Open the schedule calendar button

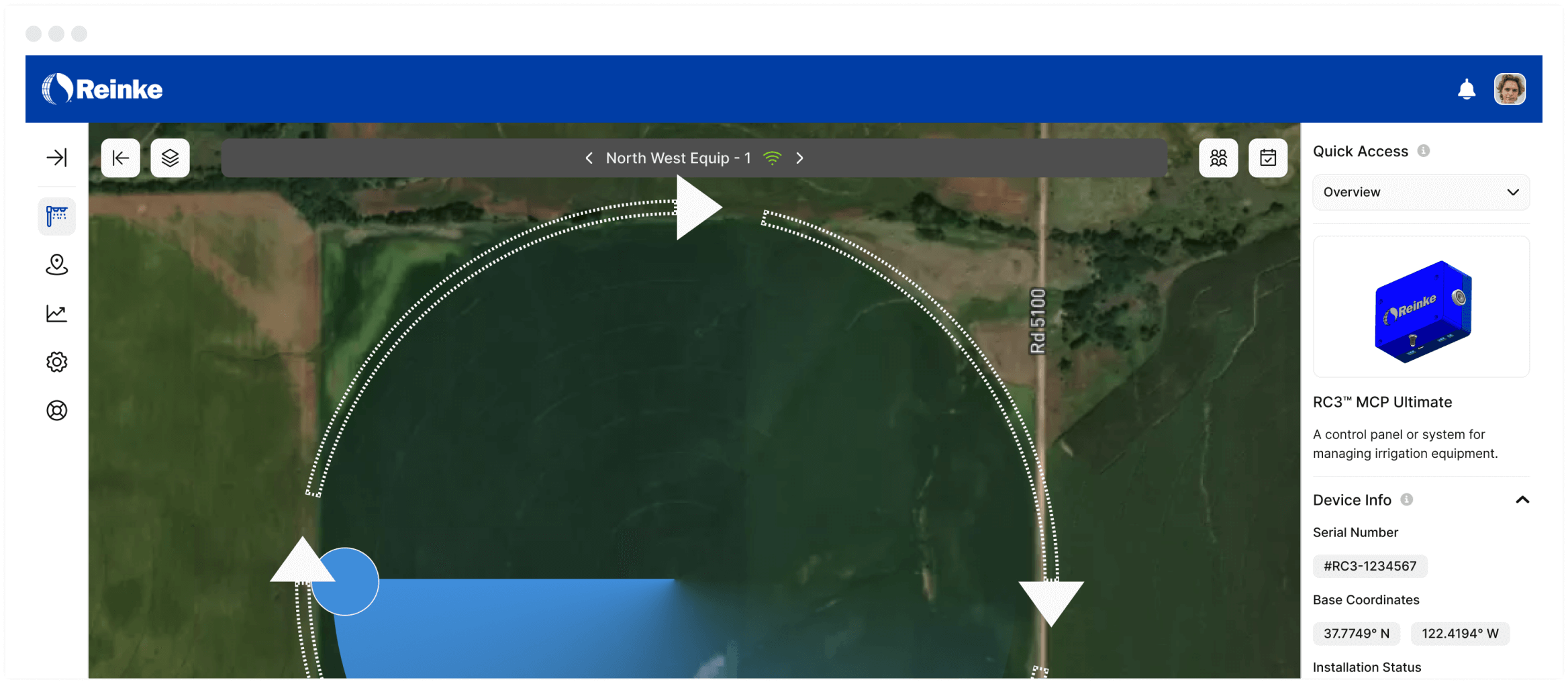(1269, 158)
